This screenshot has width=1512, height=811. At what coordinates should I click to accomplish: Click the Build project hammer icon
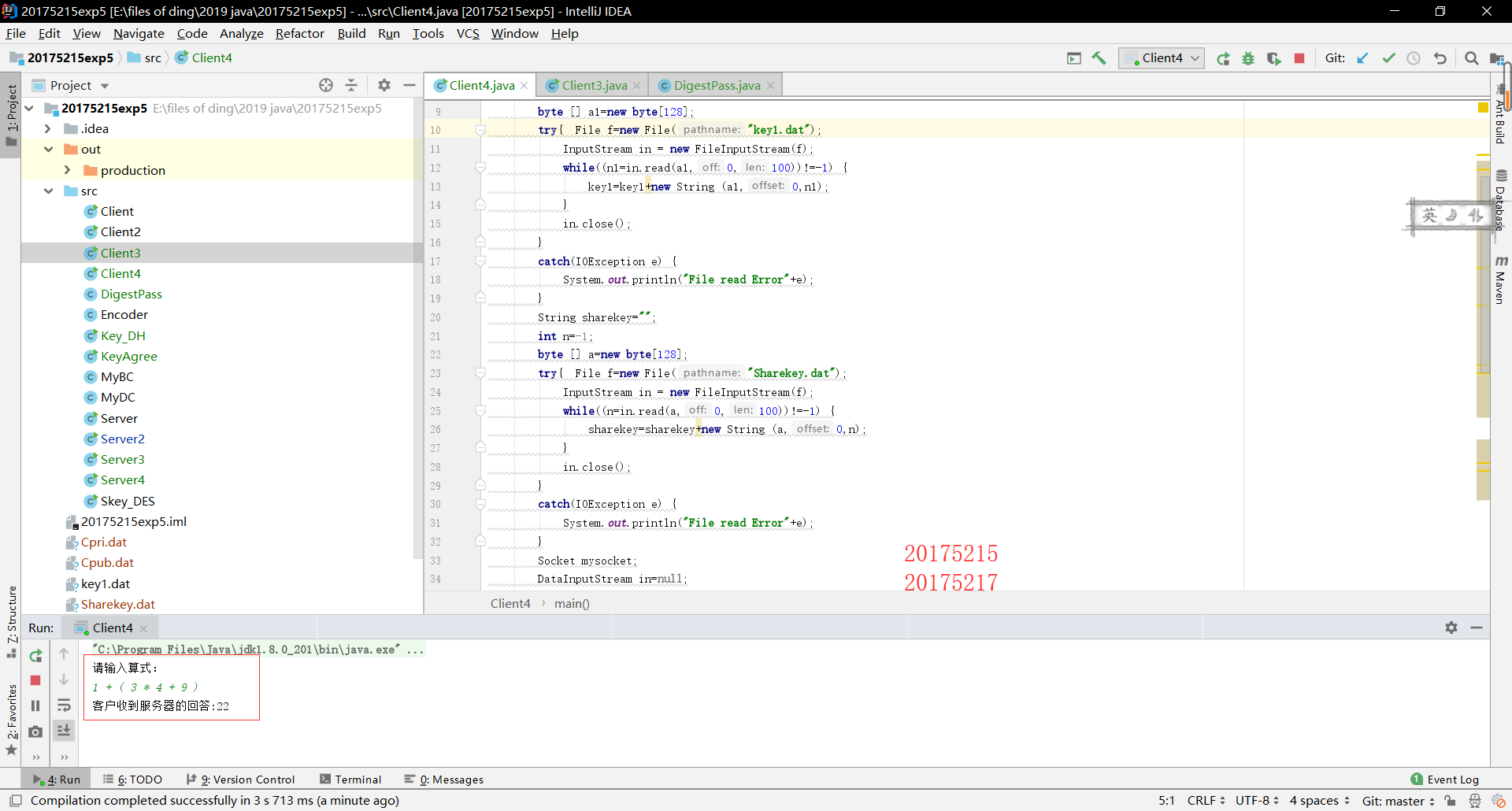(x=1099, y=58)
